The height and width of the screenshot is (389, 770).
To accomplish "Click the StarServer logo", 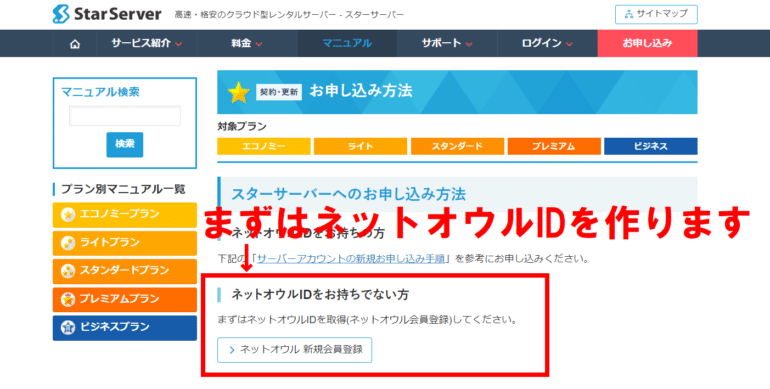I will [x=107, y=14].
